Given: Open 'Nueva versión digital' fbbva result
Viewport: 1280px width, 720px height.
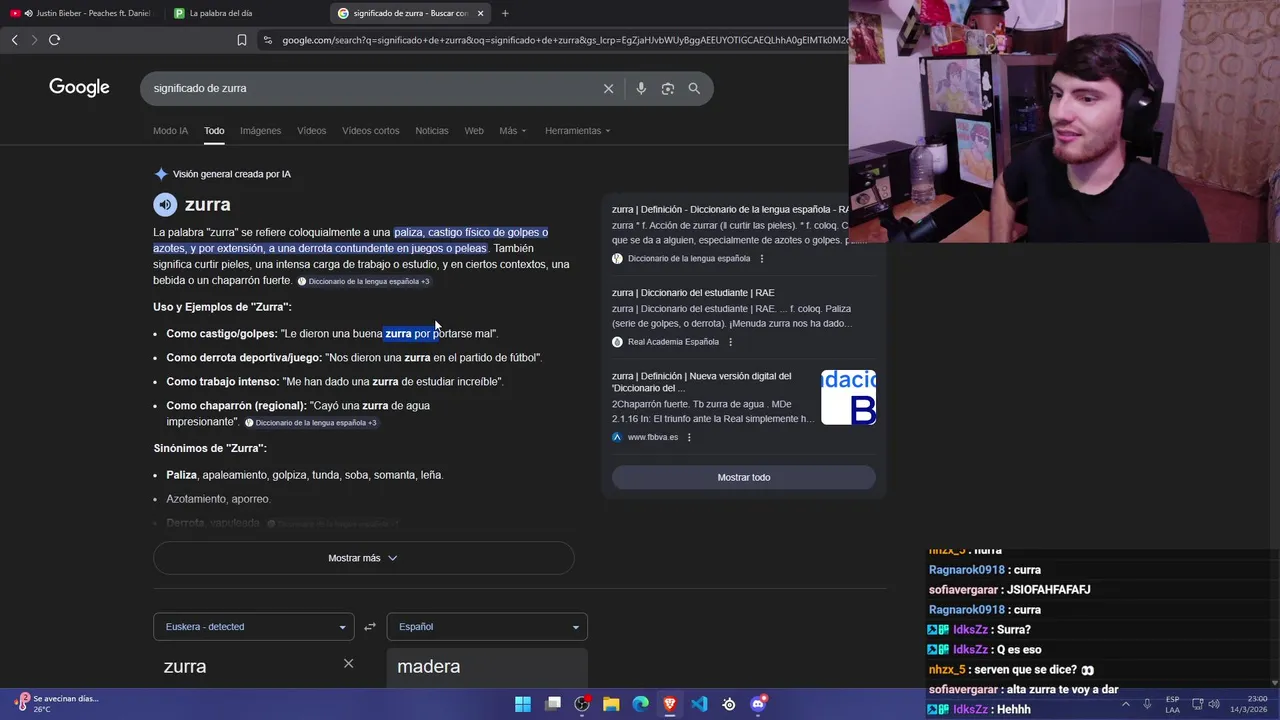Looking at the screenshot, I should coord(701,382).
